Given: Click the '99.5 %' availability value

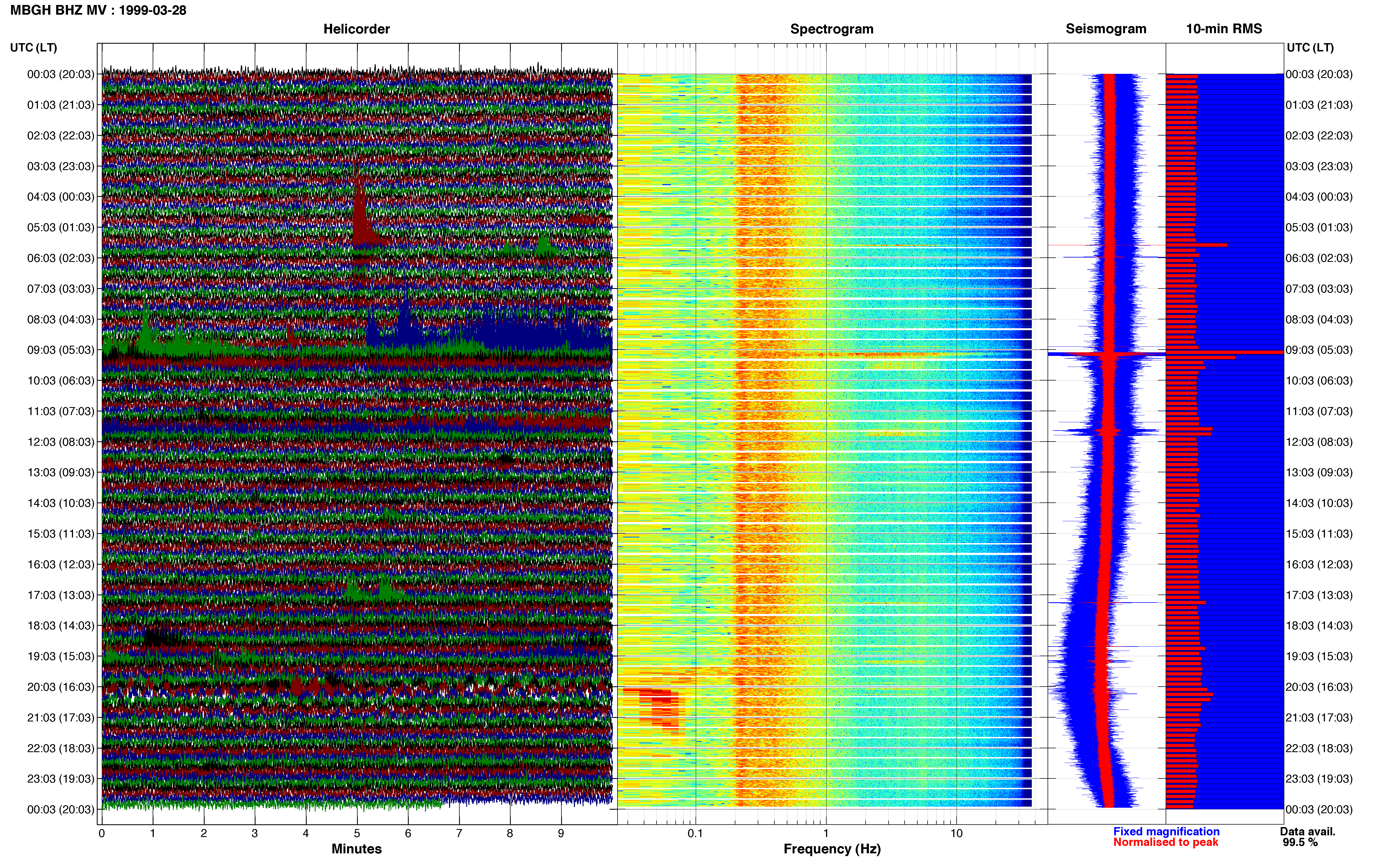Looking at the screenshot, I should click(x=1300, y=842).
